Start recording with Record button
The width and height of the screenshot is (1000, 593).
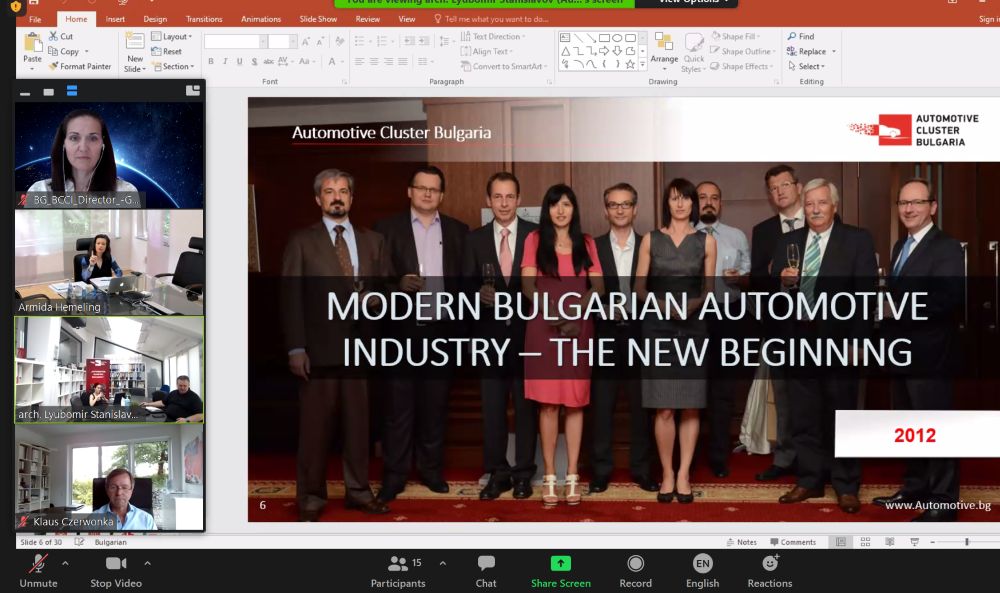[636, 571]
